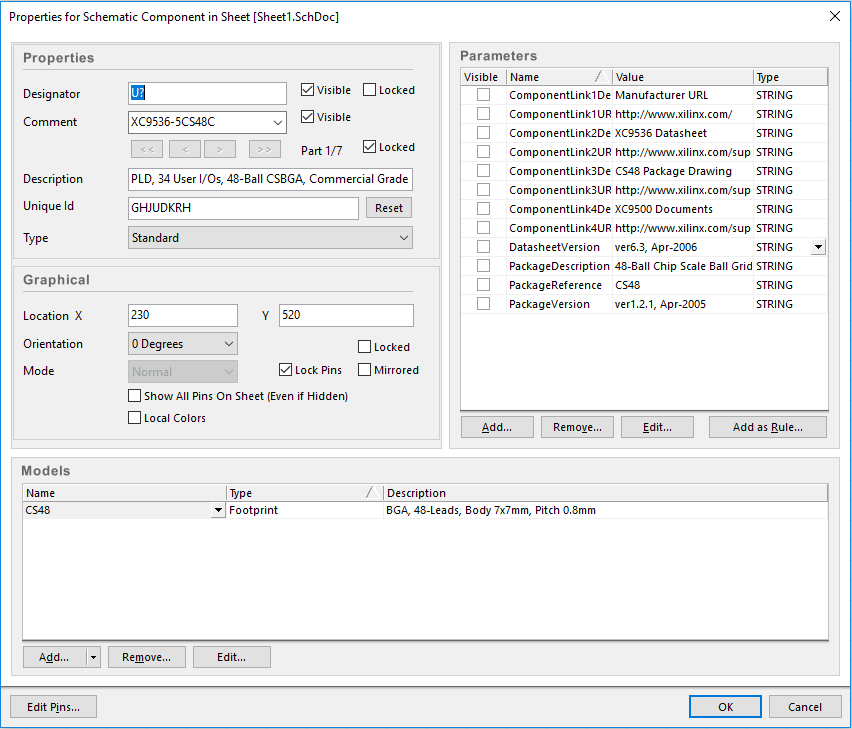
Task: Go to the first part using << button
Action: tap(145, 149)
